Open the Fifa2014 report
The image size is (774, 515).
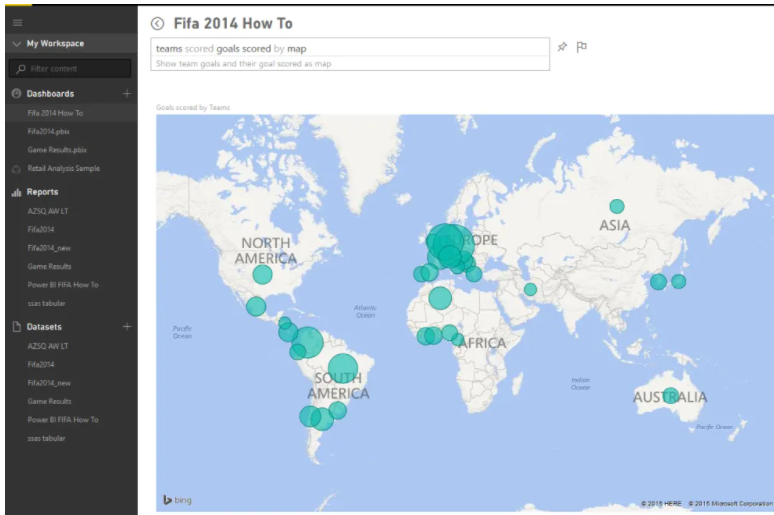(41, 230)
